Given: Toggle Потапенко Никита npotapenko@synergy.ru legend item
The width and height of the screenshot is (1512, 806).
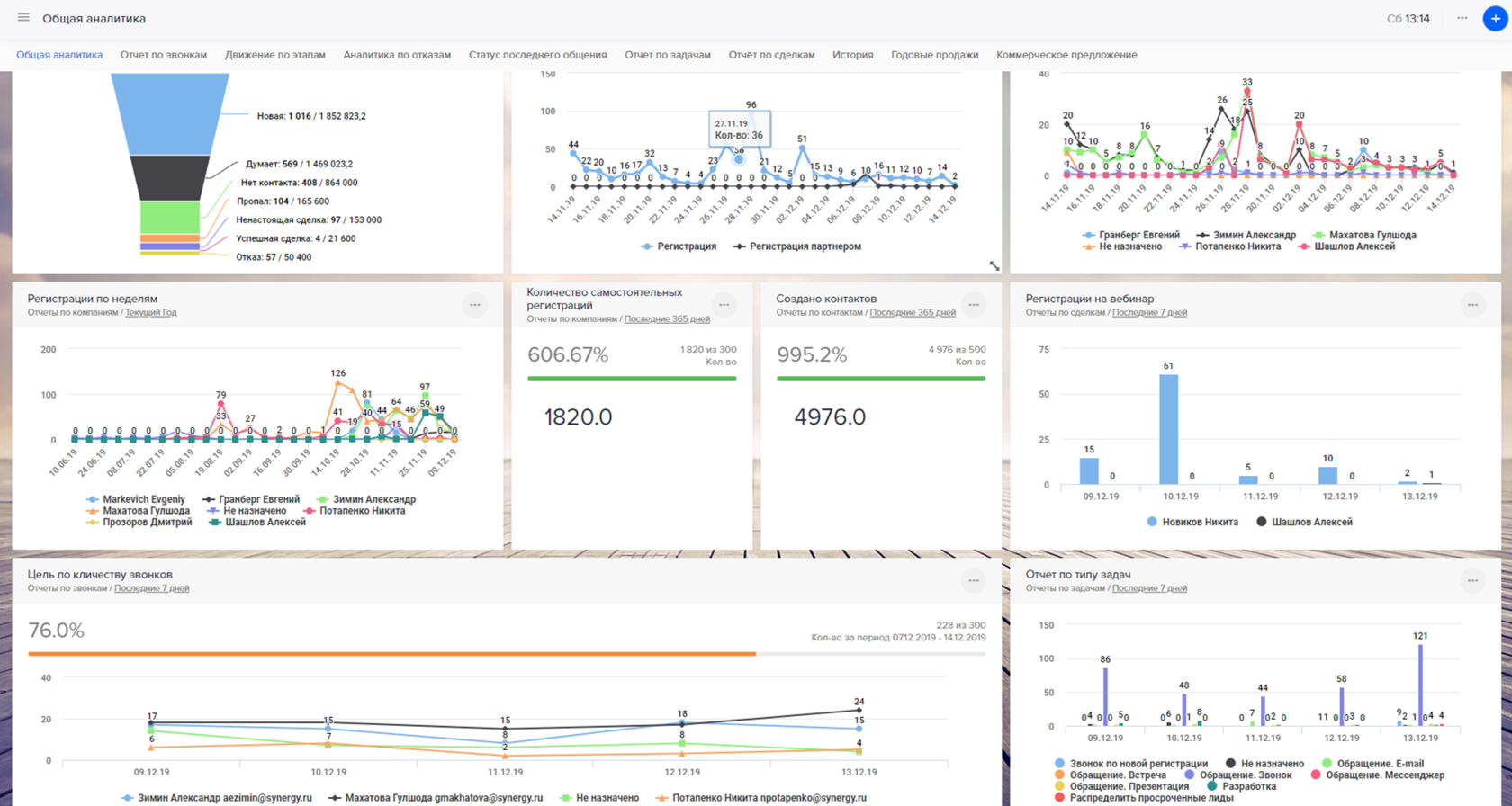Looking at the screenshot, I should tap(761, 798).
